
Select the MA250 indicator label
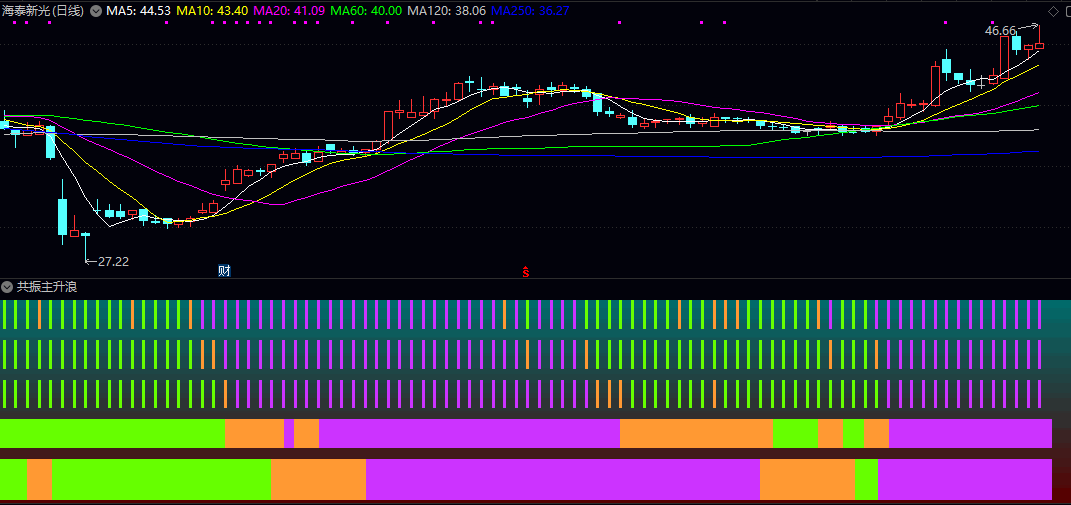click(531, 11)
